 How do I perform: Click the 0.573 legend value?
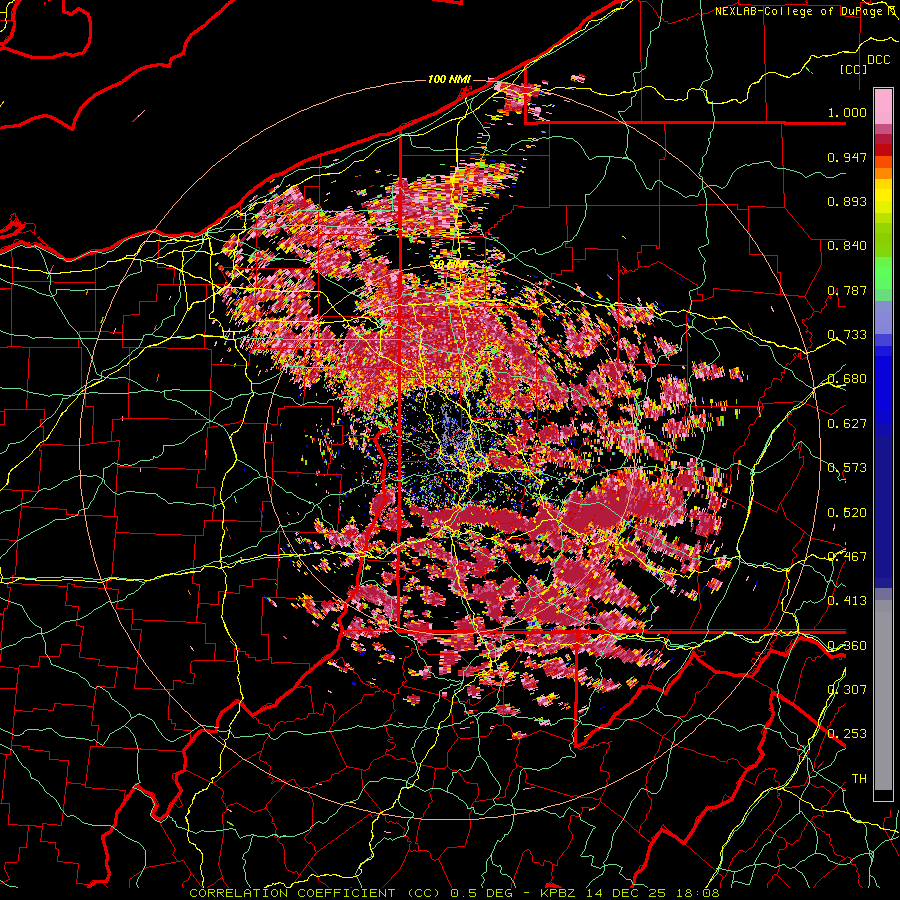tap(847, 468)
